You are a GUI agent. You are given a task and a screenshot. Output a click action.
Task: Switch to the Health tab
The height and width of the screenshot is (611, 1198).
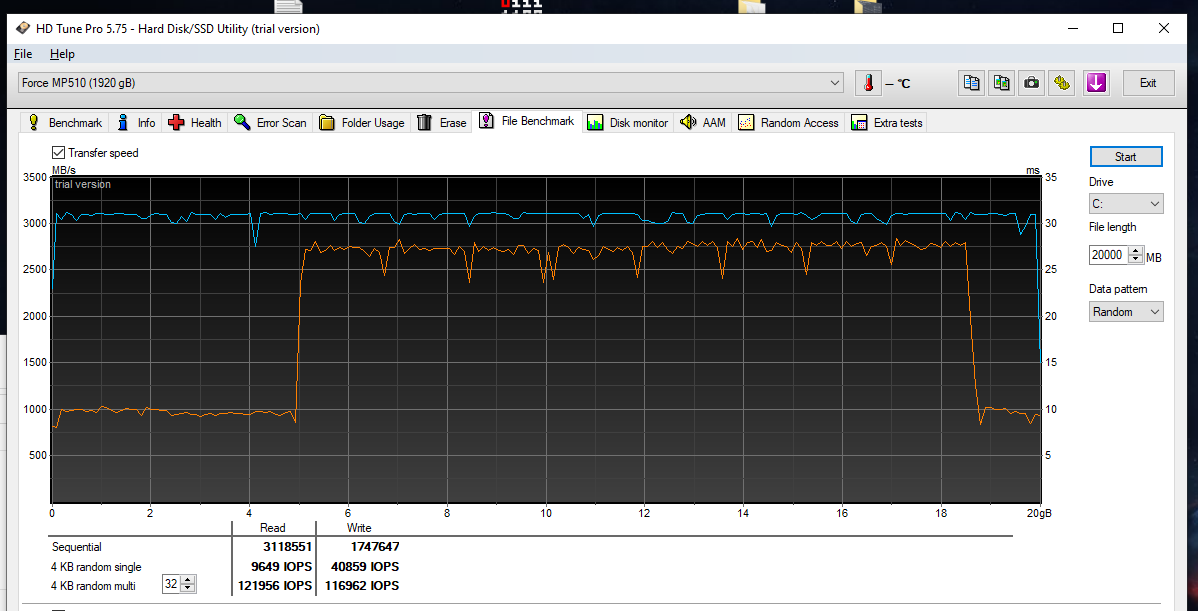pos(195,123)
